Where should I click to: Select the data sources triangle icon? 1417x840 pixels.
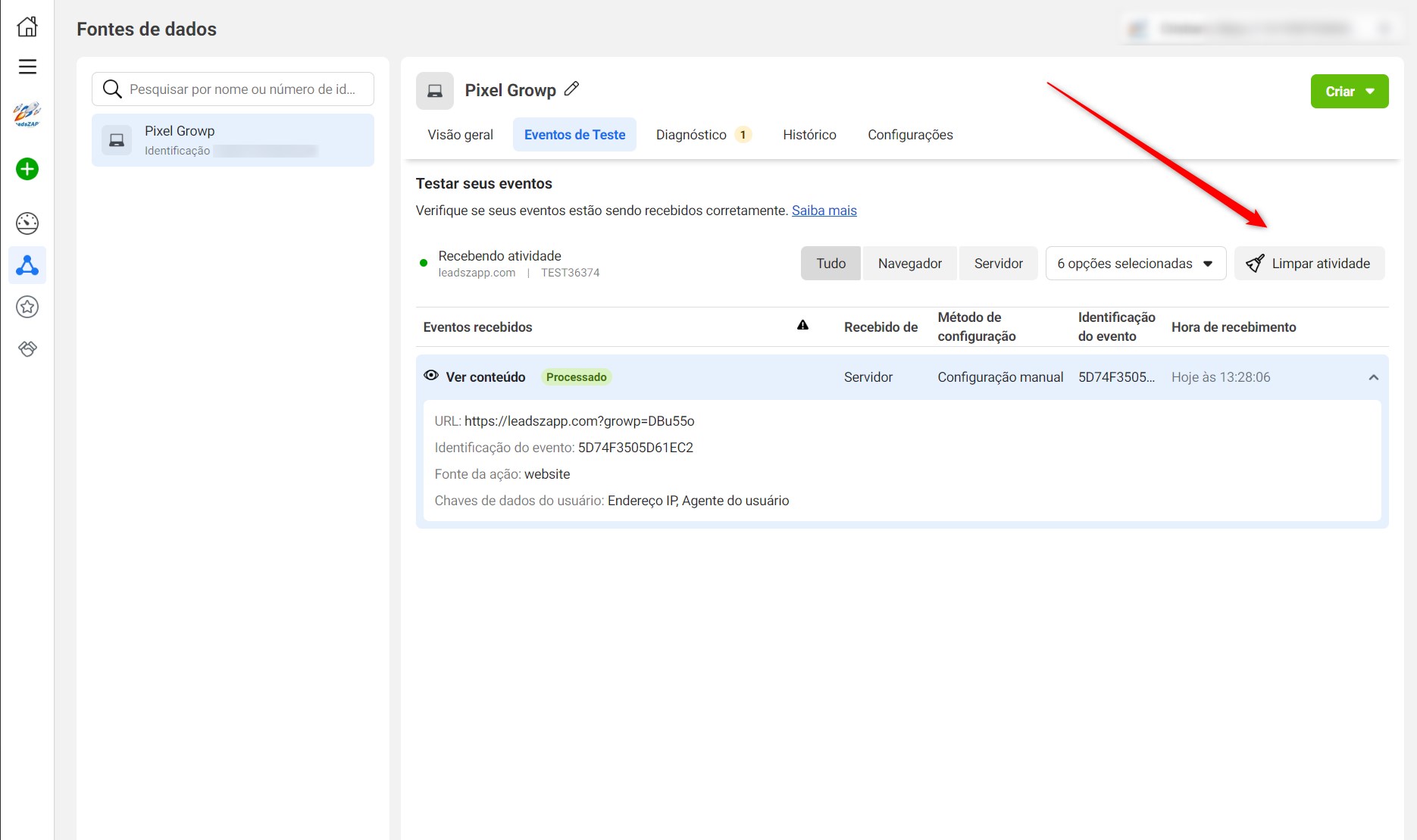click(x=27, y=265)
